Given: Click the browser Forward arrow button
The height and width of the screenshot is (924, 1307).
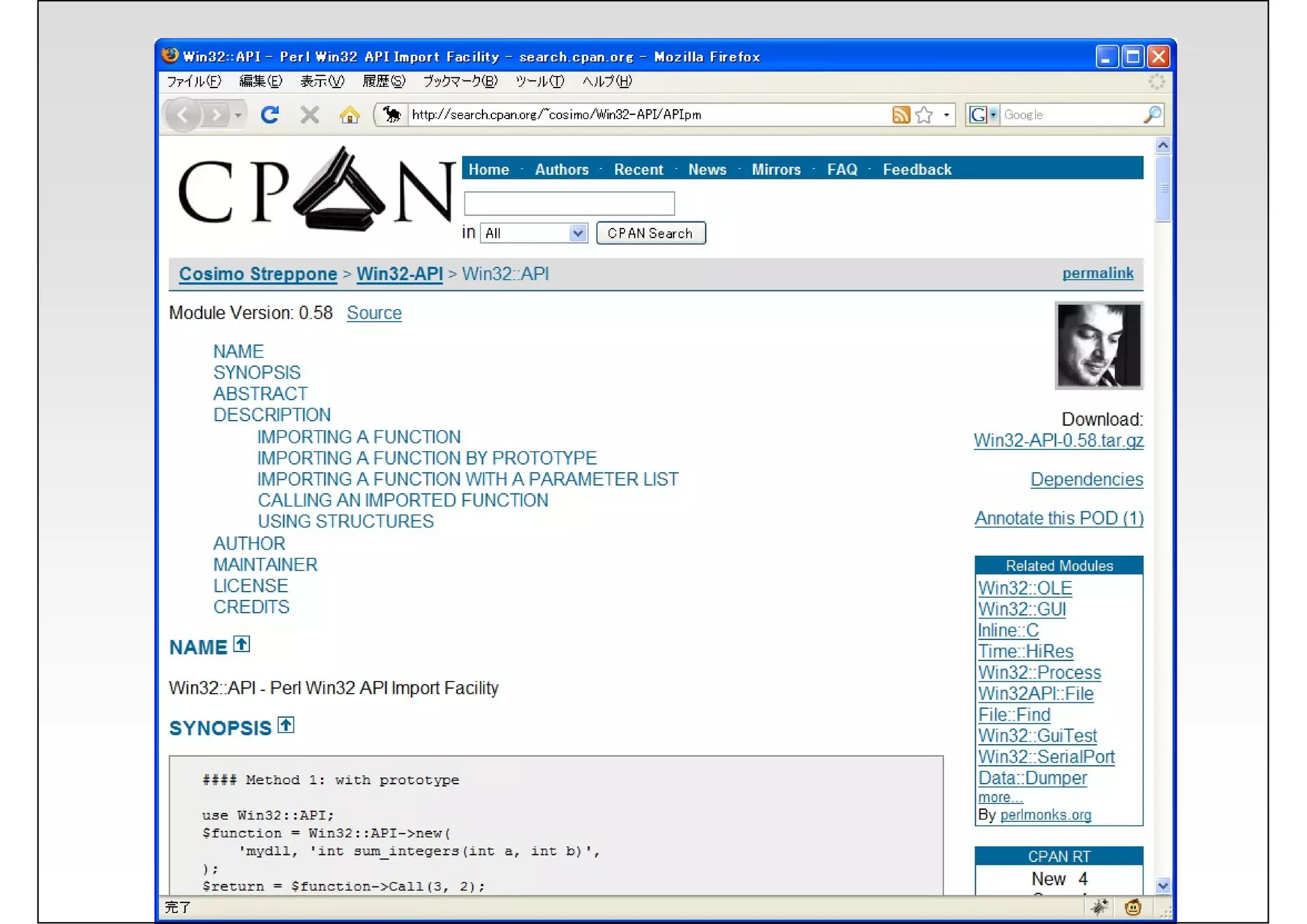Looking at the screenshot, I should point(216,115).
